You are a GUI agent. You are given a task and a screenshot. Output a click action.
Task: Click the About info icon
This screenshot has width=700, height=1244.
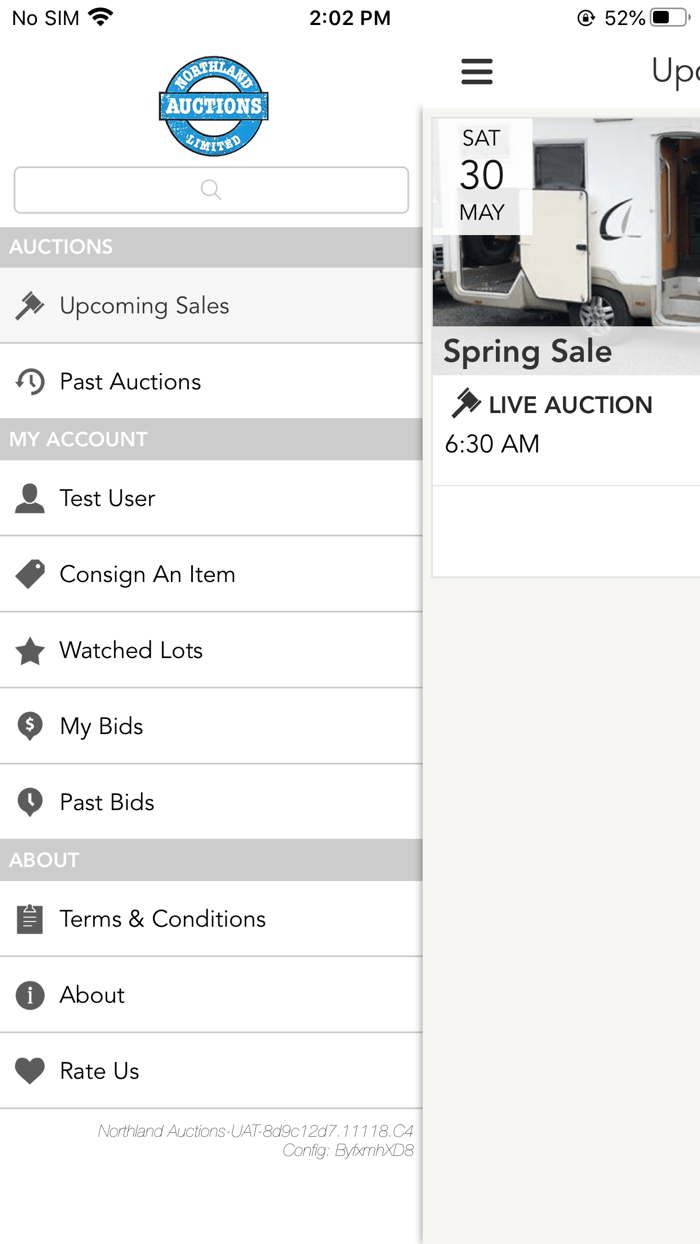[x=29, y=994]
